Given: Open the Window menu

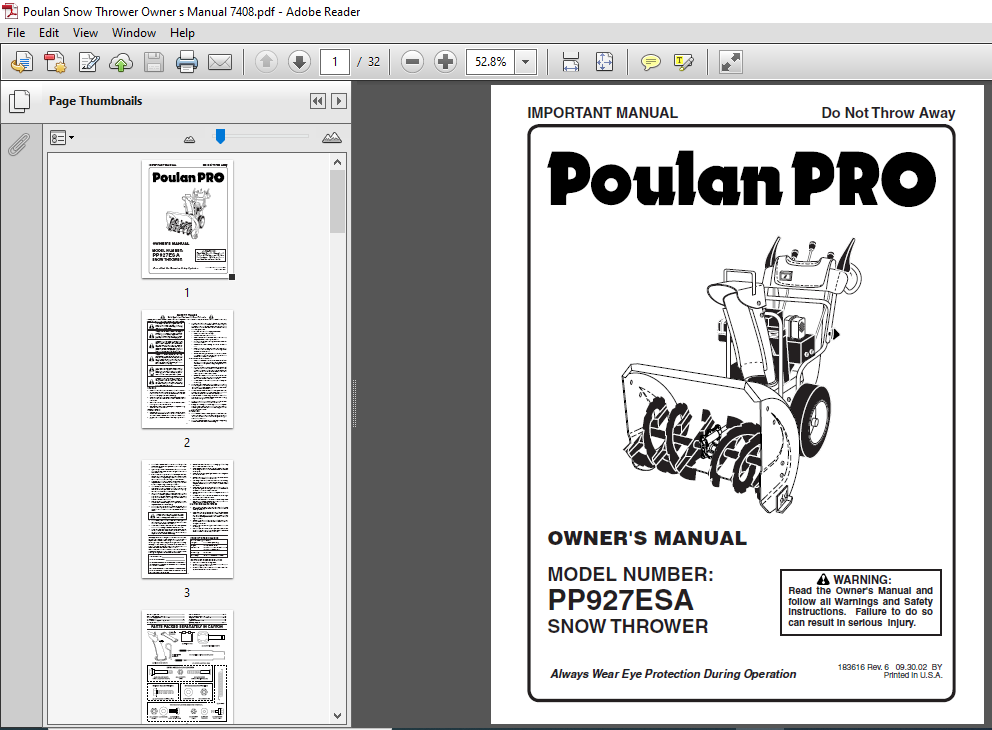Looking at the screenshot, I should pos(133,33).
